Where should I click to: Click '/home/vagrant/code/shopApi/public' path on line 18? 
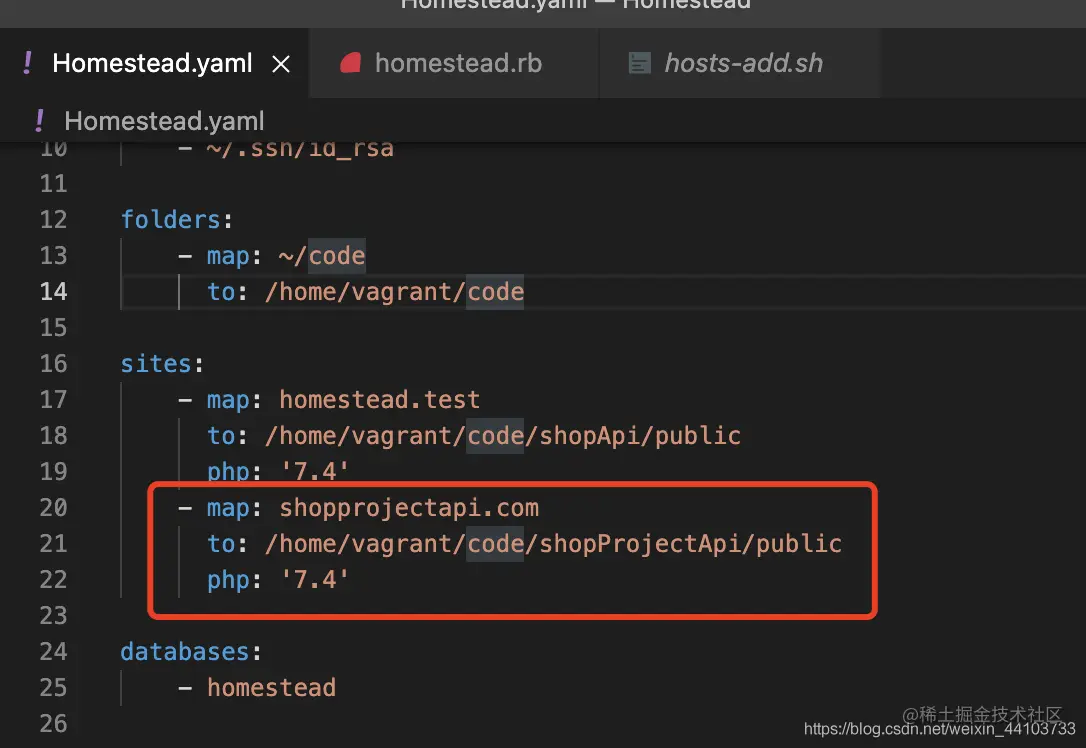point(503,436)
